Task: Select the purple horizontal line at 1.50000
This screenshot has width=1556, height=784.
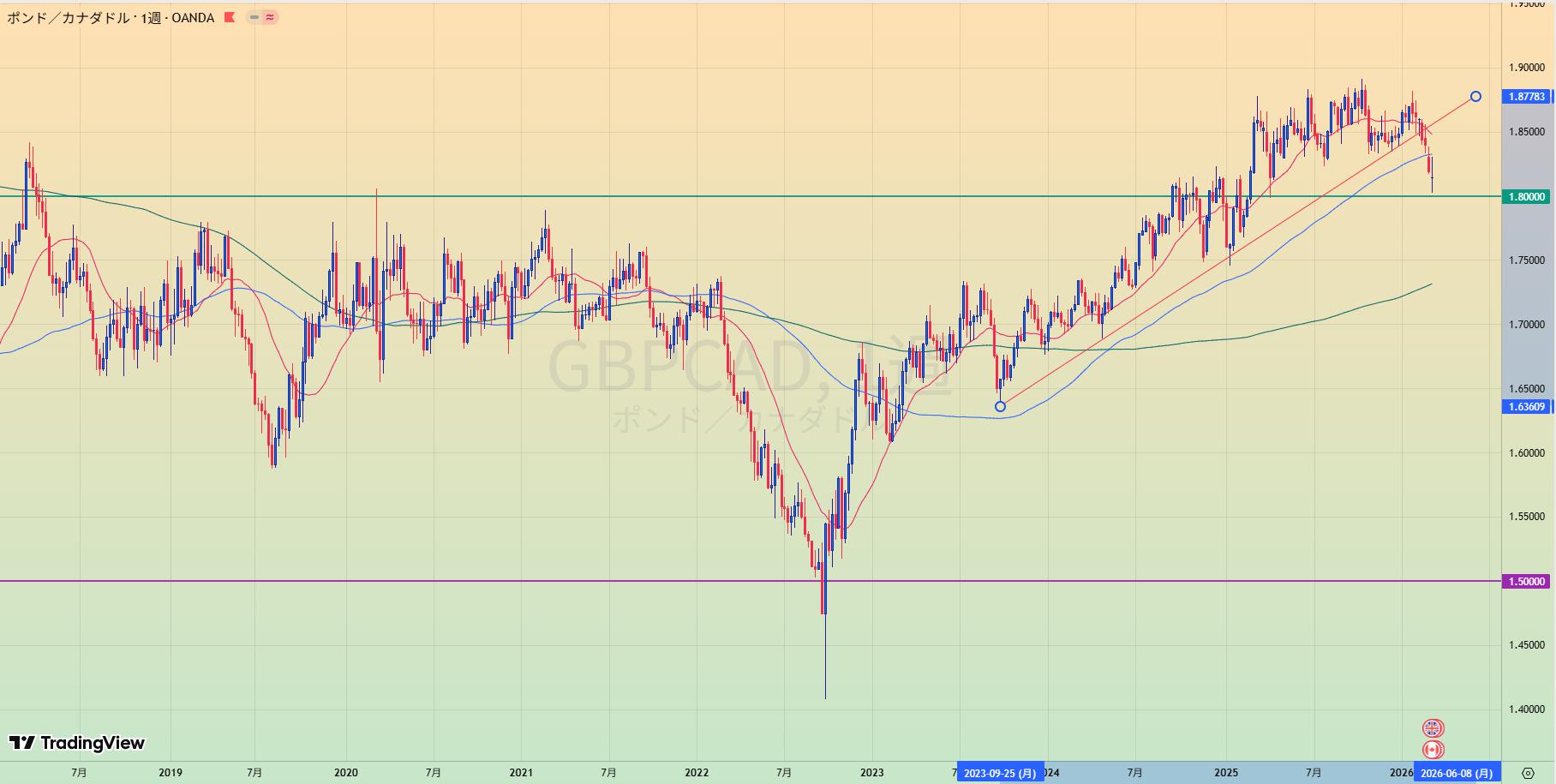Action: coord(514,581)
